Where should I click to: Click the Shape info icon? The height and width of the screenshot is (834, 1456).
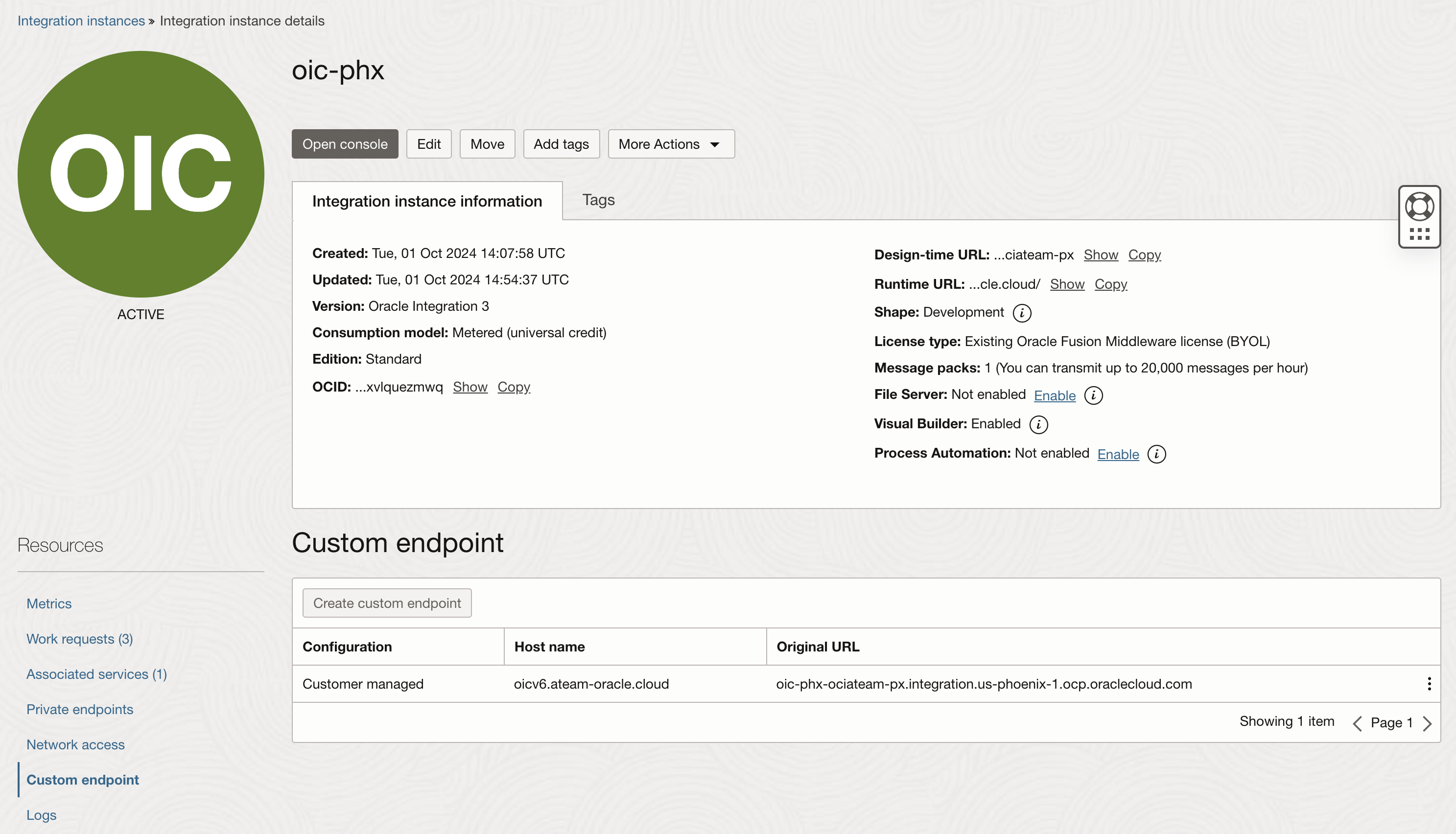(1022, 313)
